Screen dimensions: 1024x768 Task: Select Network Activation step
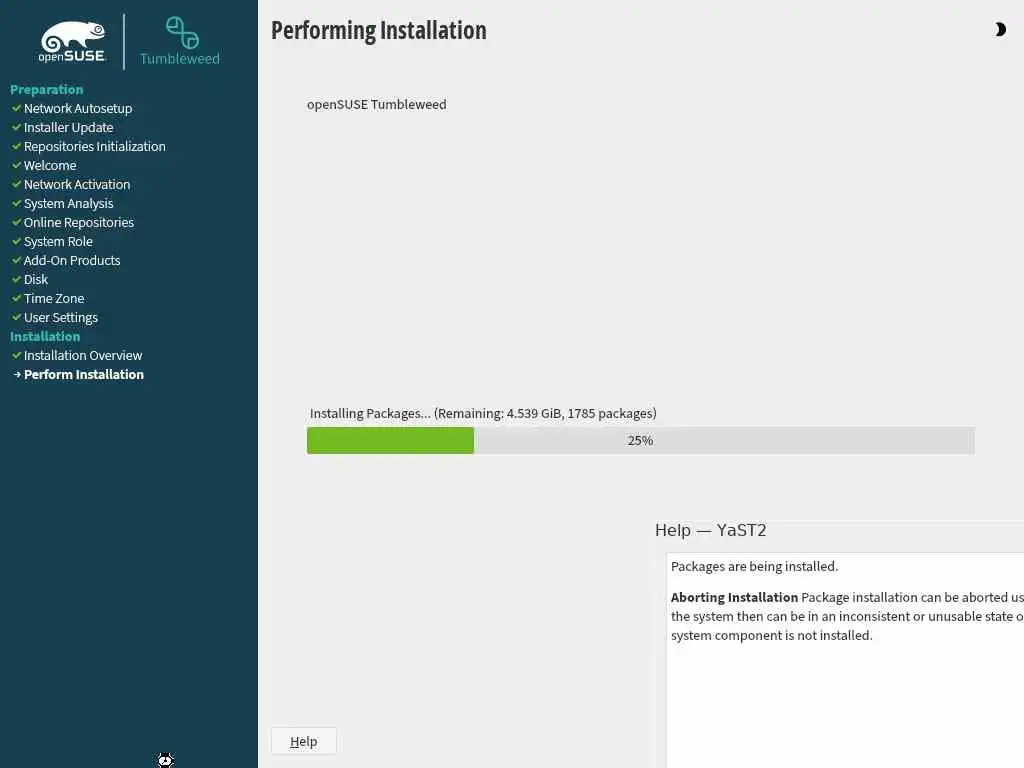click(x=77, y=184)
